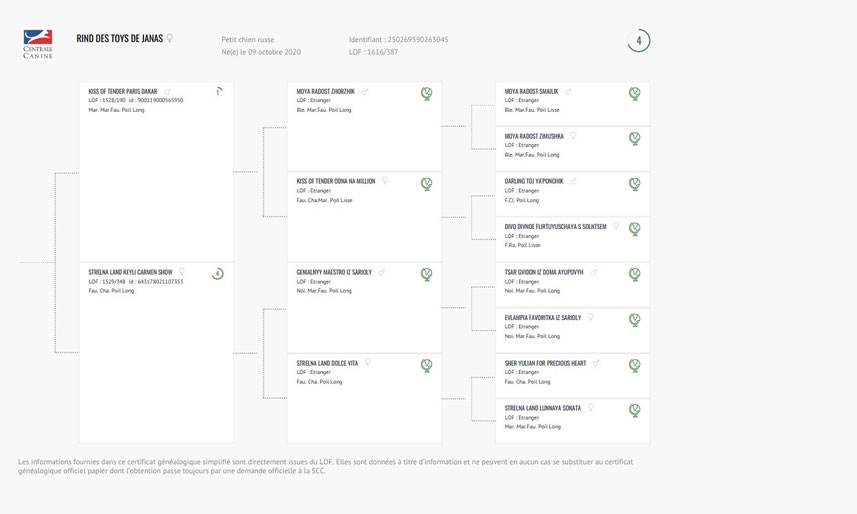Select Divo Divnoe Flirtuyuschaya S Solntsem entry

coord(555,226)
